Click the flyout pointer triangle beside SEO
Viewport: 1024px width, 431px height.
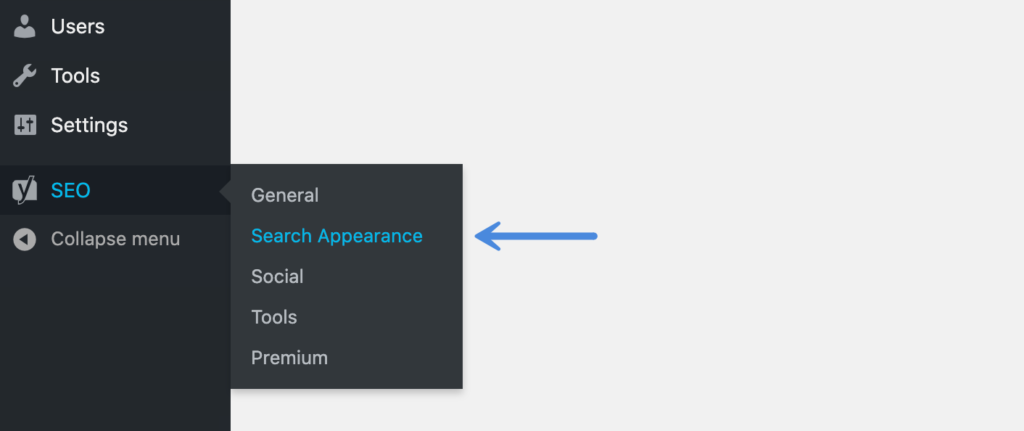coord(225,191)
